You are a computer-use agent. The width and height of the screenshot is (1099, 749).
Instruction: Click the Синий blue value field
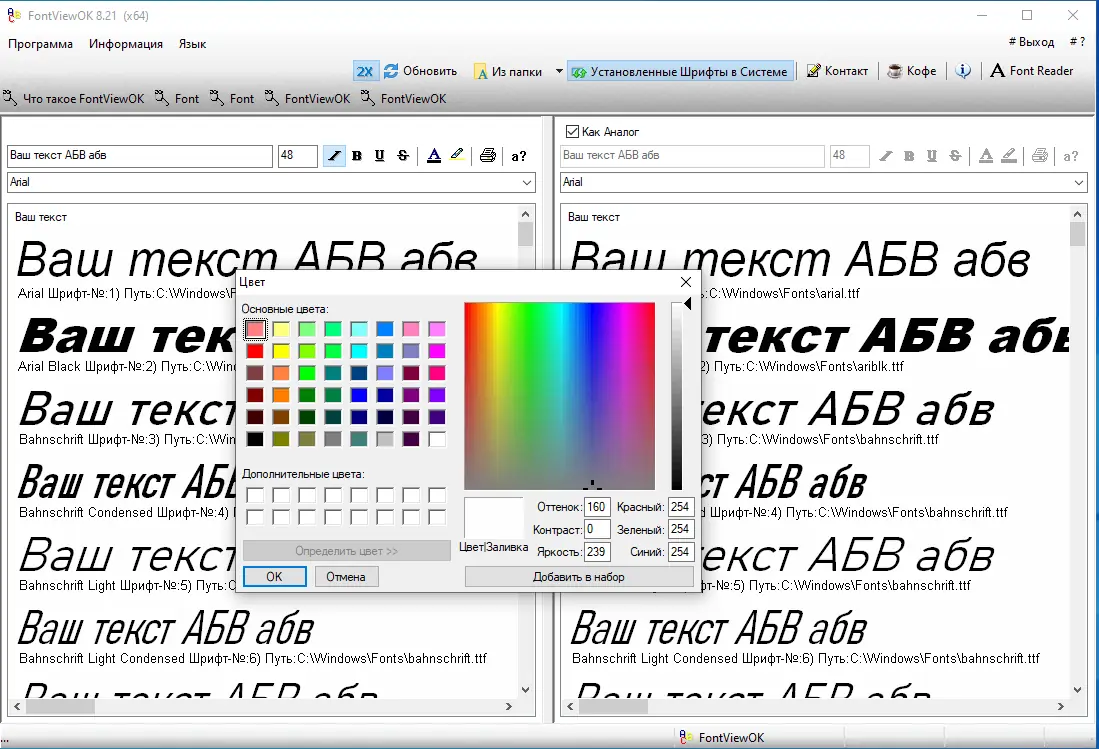click(681, 551)
